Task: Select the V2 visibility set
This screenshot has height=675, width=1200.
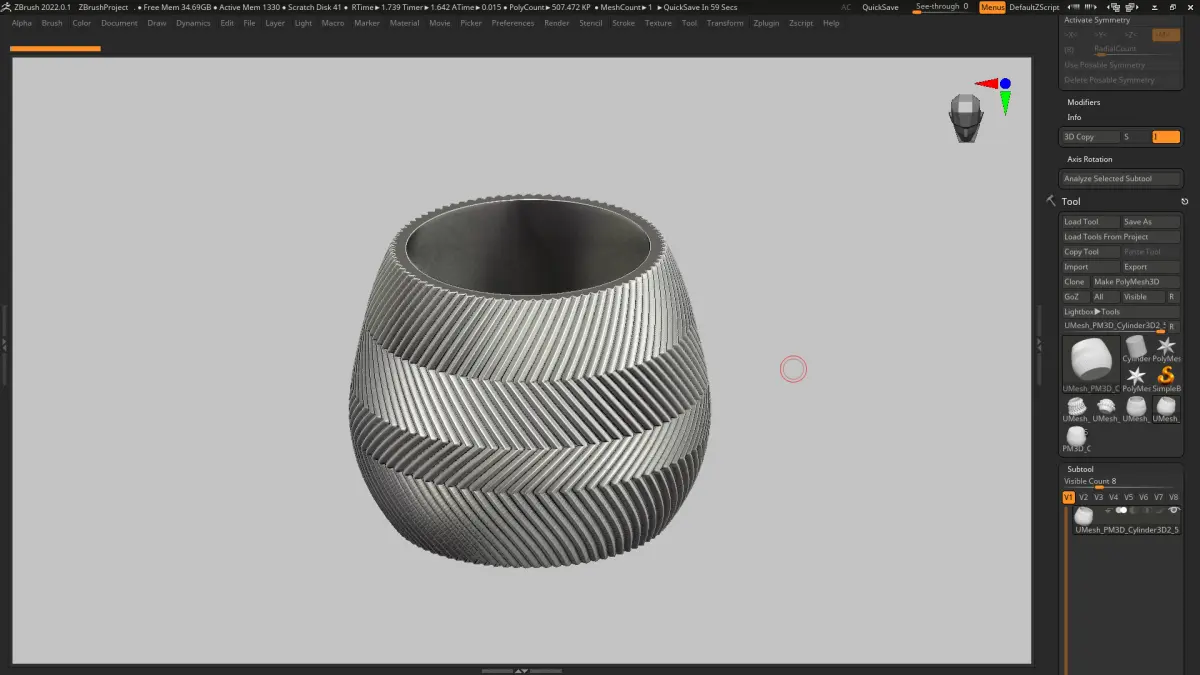Action: tap(1083, 497)
